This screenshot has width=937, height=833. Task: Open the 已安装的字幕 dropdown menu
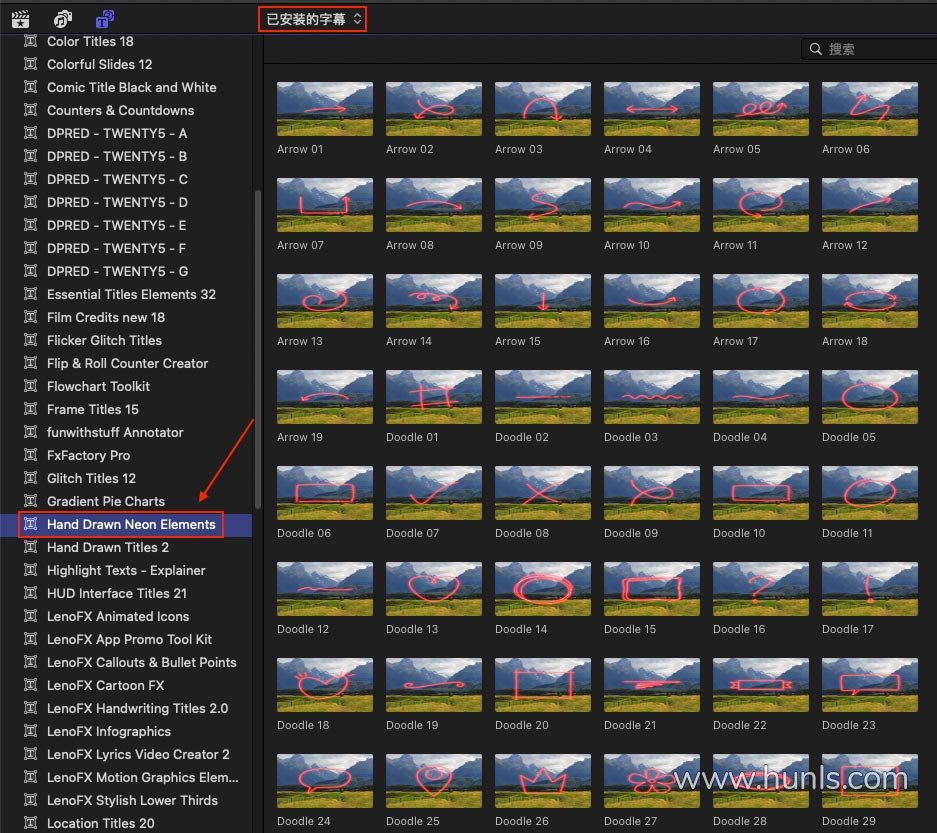(313, 19)
